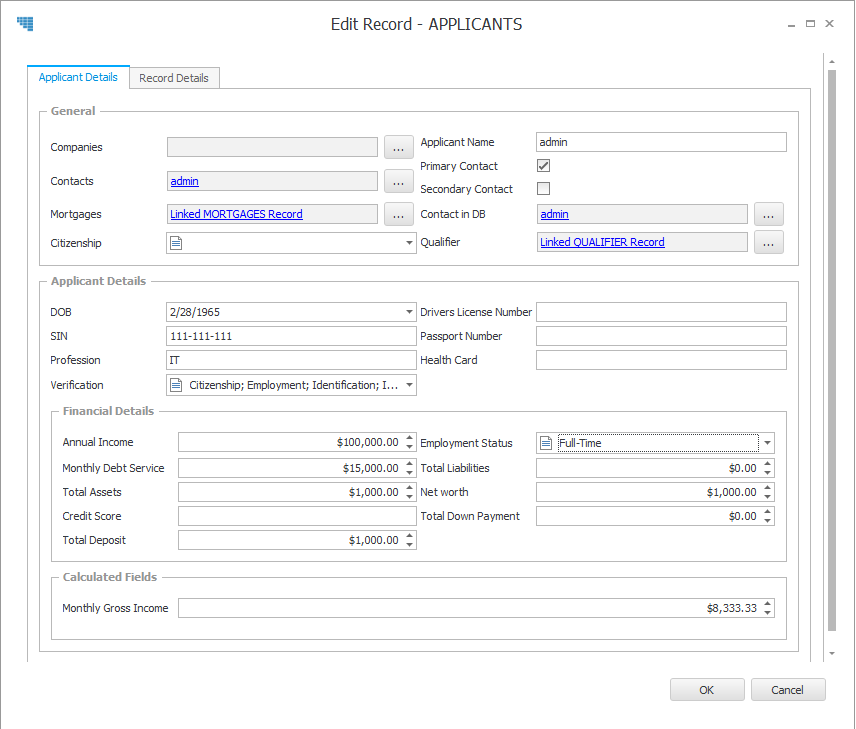Screen dimensions: 856x729
Task: Close the Edit Record window
Action: pyautogui.click(x=829, y=23)
